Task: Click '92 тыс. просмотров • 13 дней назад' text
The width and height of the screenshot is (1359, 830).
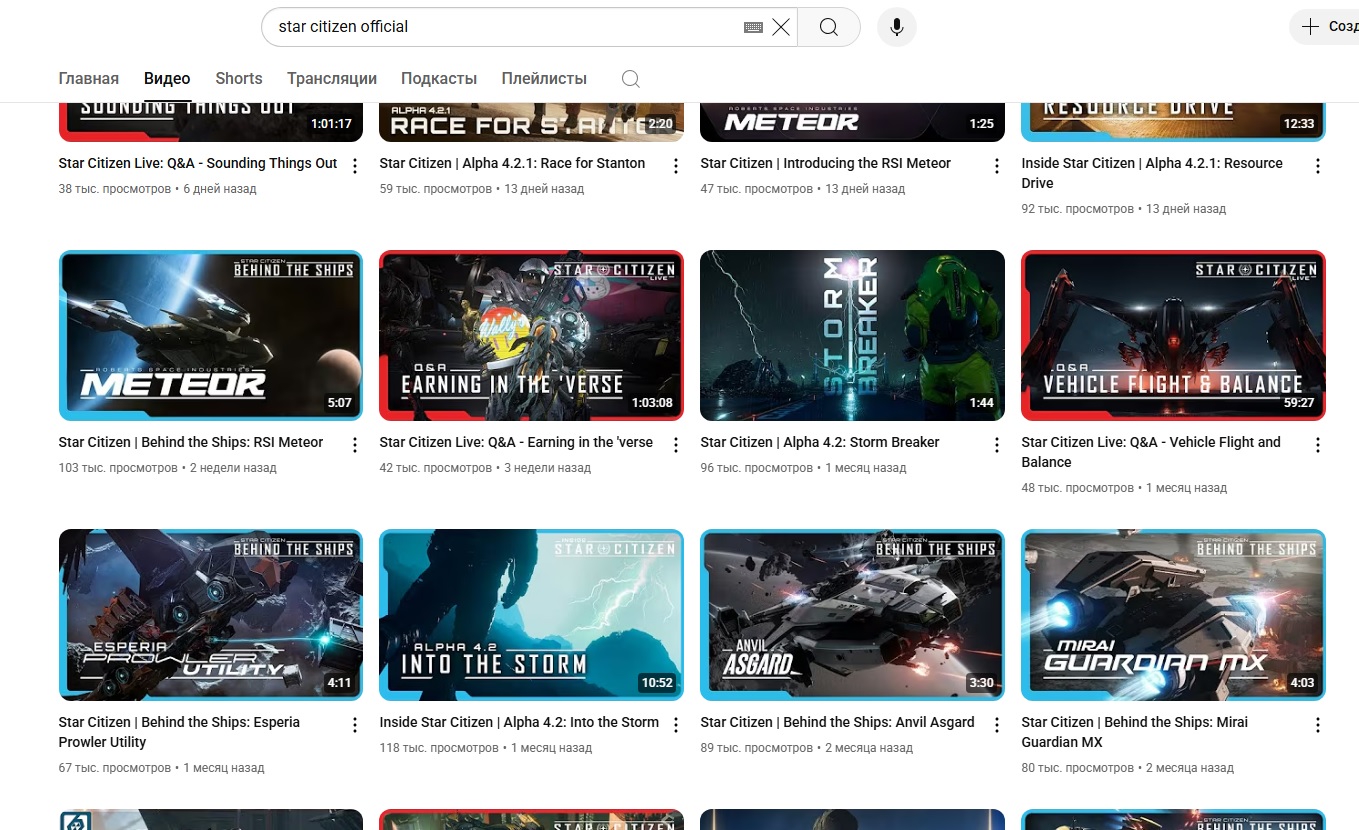Action: 1124,209
